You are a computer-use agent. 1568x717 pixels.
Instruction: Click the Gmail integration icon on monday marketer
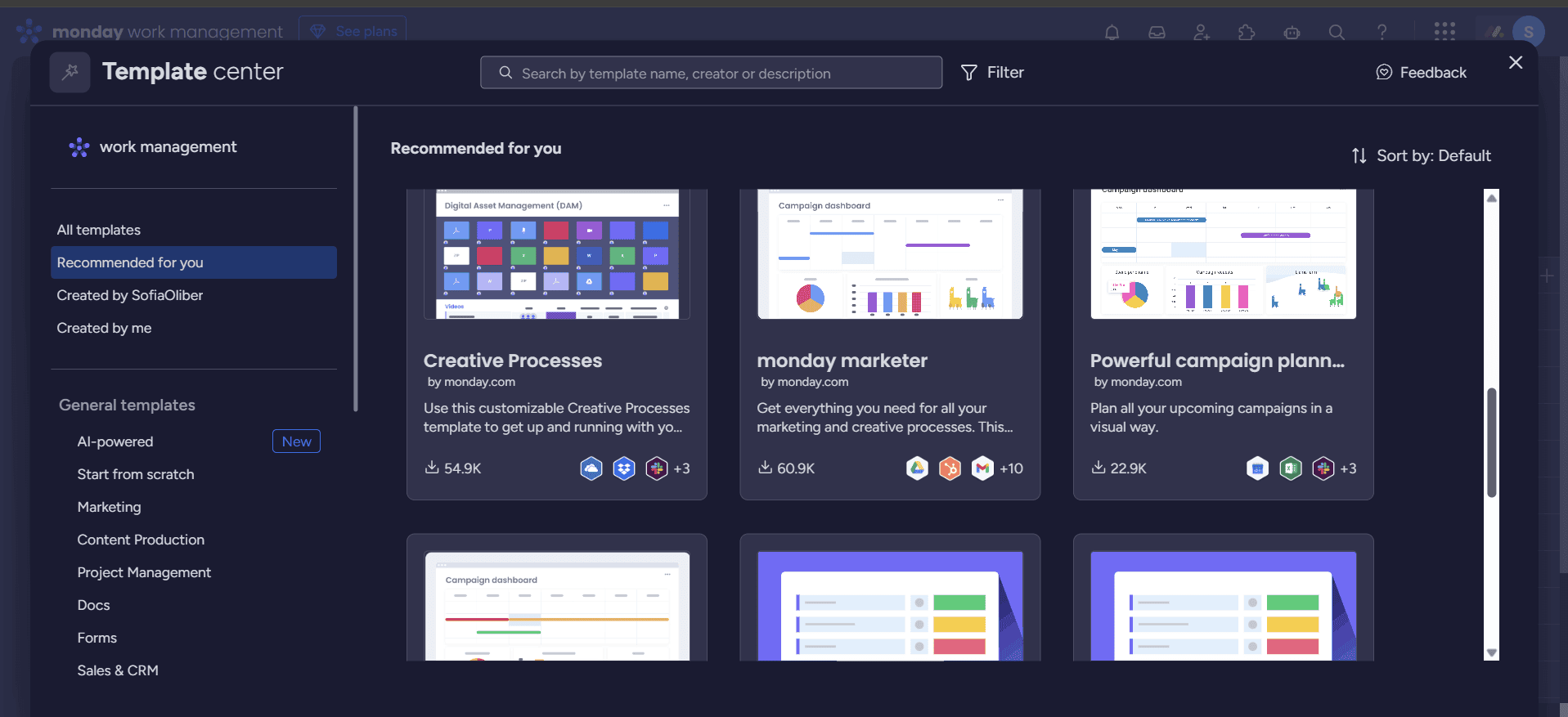coord(982,468)
